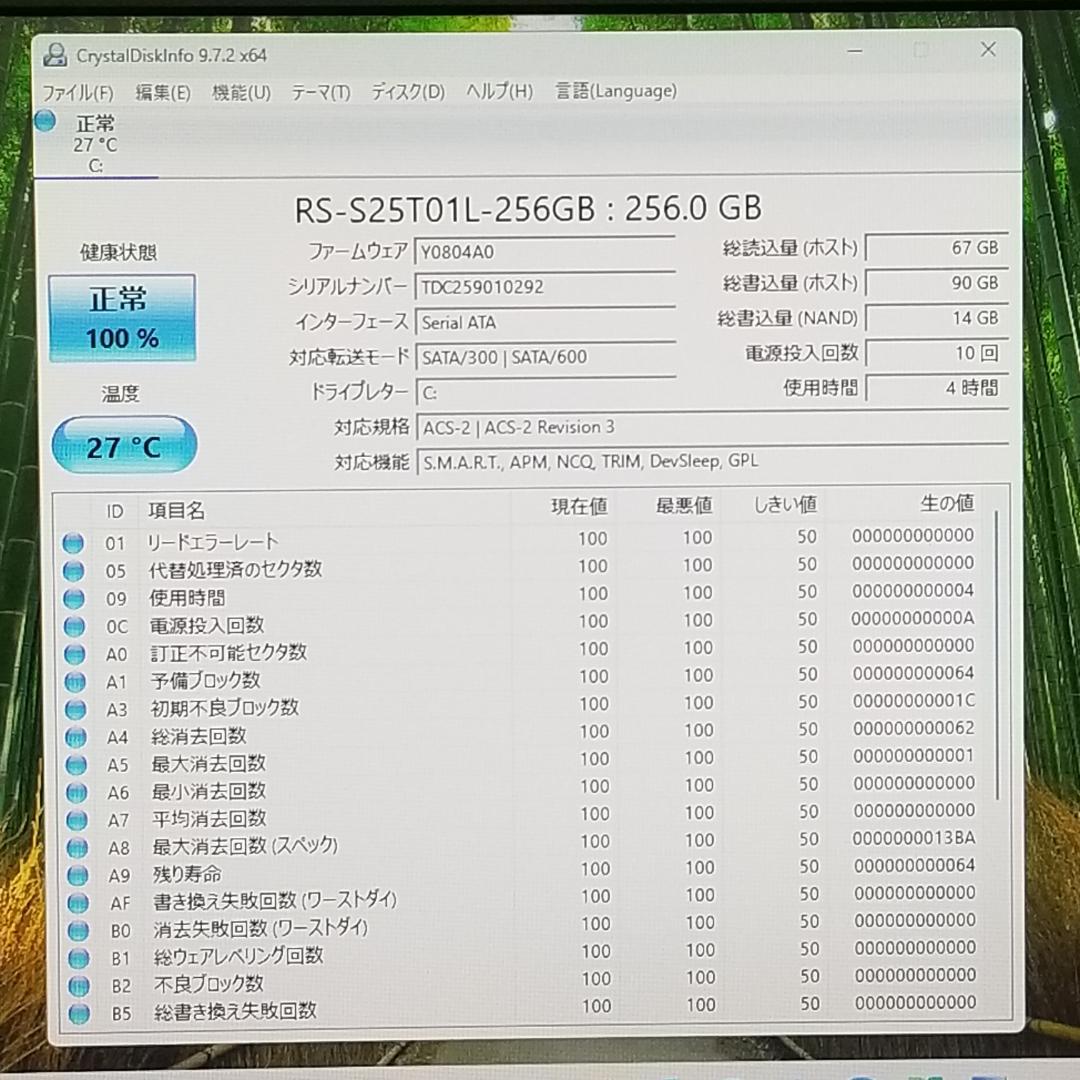Viewport: 1080px width, 1080px height.
Task: Click the 正常 100% health status button
Action: pos(122,316)
